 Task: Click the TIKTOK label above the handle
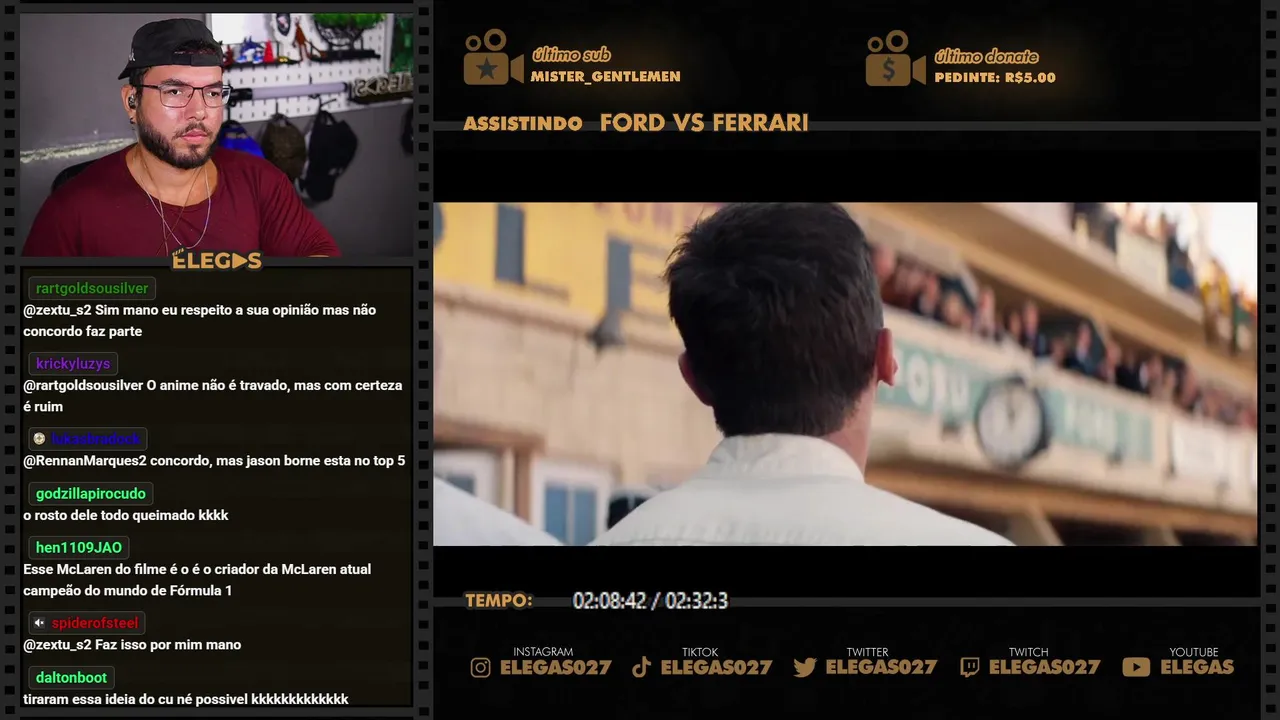700,652
